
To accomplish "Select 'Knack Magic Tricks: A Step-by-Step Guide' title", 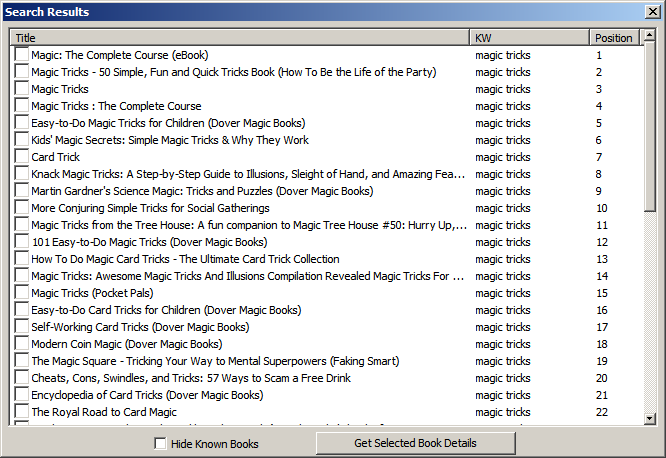I will point(248,174).
